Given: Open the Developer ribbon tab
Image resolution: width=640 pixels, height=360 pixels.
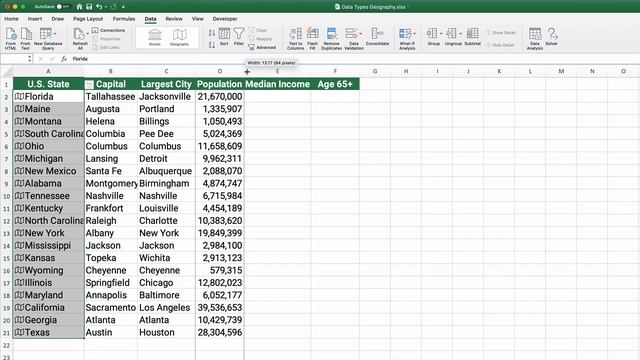Looking at the screenshot, I should (225, 19).
